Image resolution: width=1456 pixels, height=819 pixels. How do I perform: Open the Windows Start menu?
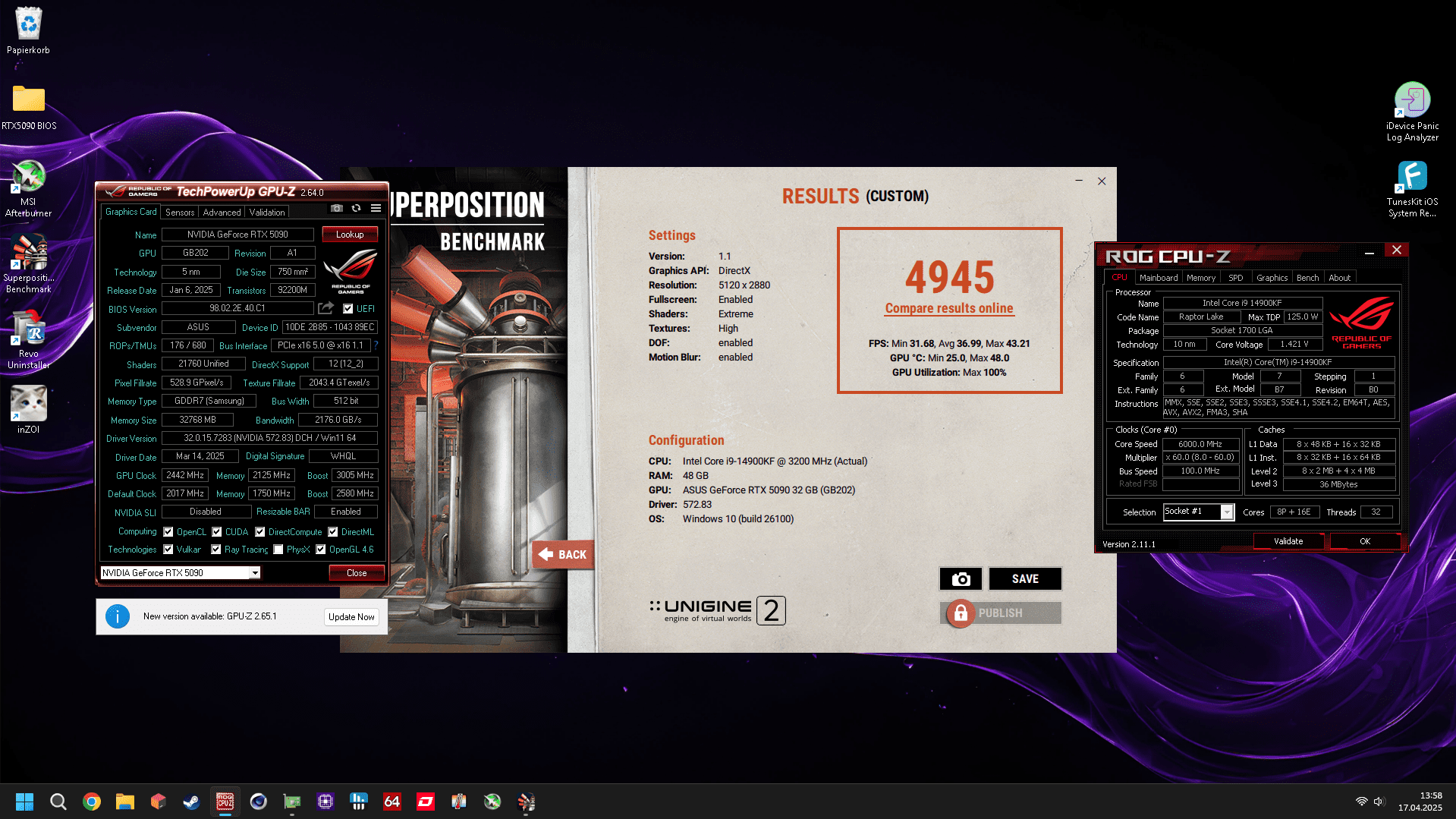(24, 802)
